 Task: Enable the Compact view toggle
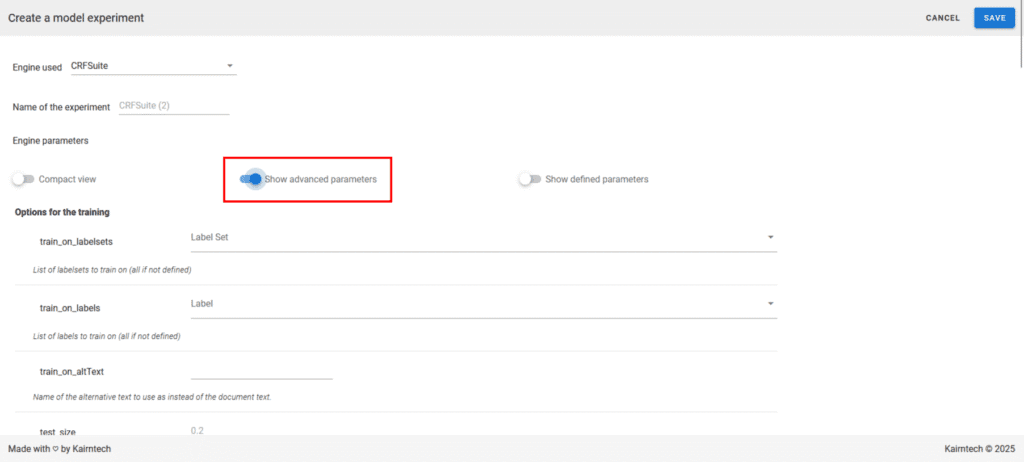pyautogui.click(x=23, y=179)
